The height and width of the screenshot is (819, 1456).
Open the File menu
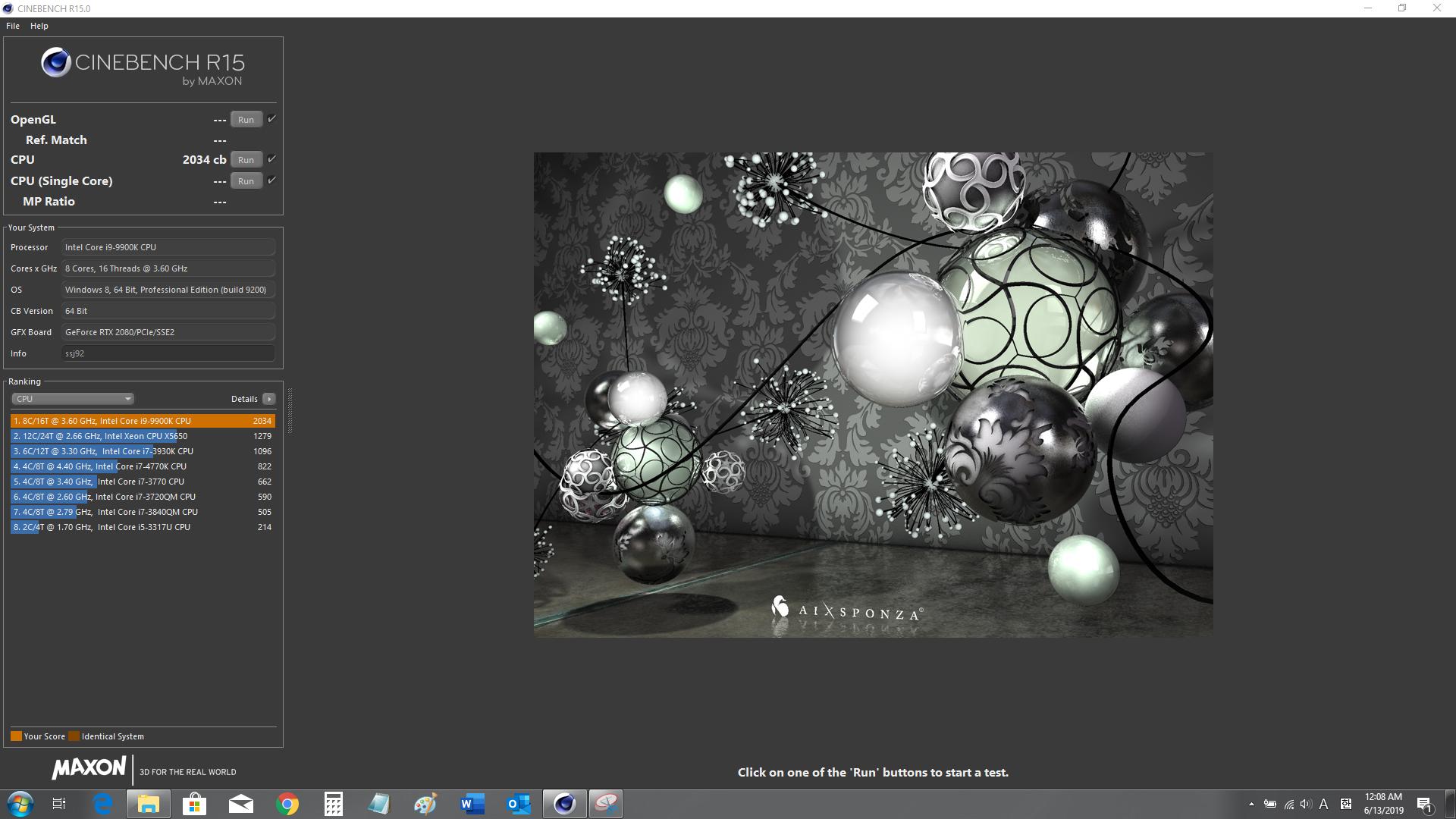click(x=13, y=26)
